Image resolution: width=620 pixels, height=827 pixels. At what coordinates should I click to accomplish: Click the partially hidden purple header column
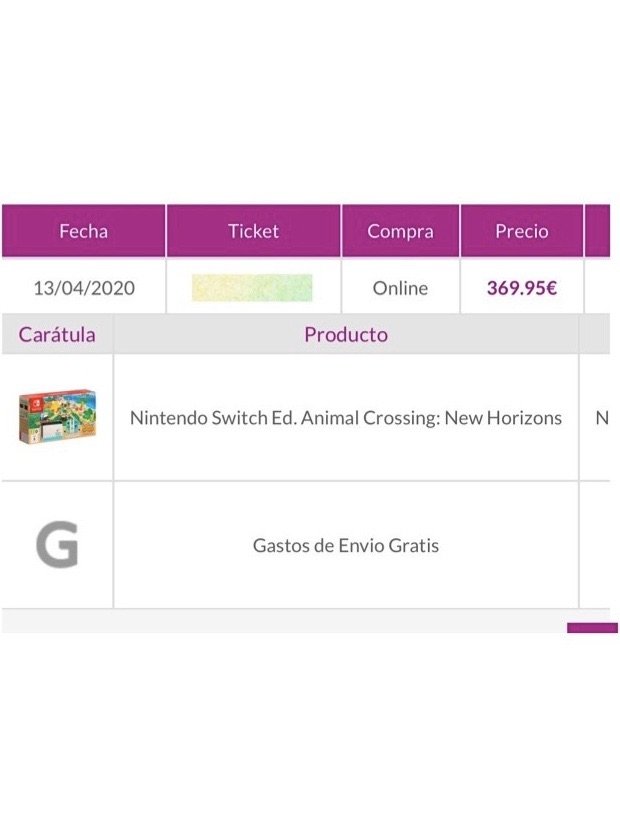click(597, 231)
